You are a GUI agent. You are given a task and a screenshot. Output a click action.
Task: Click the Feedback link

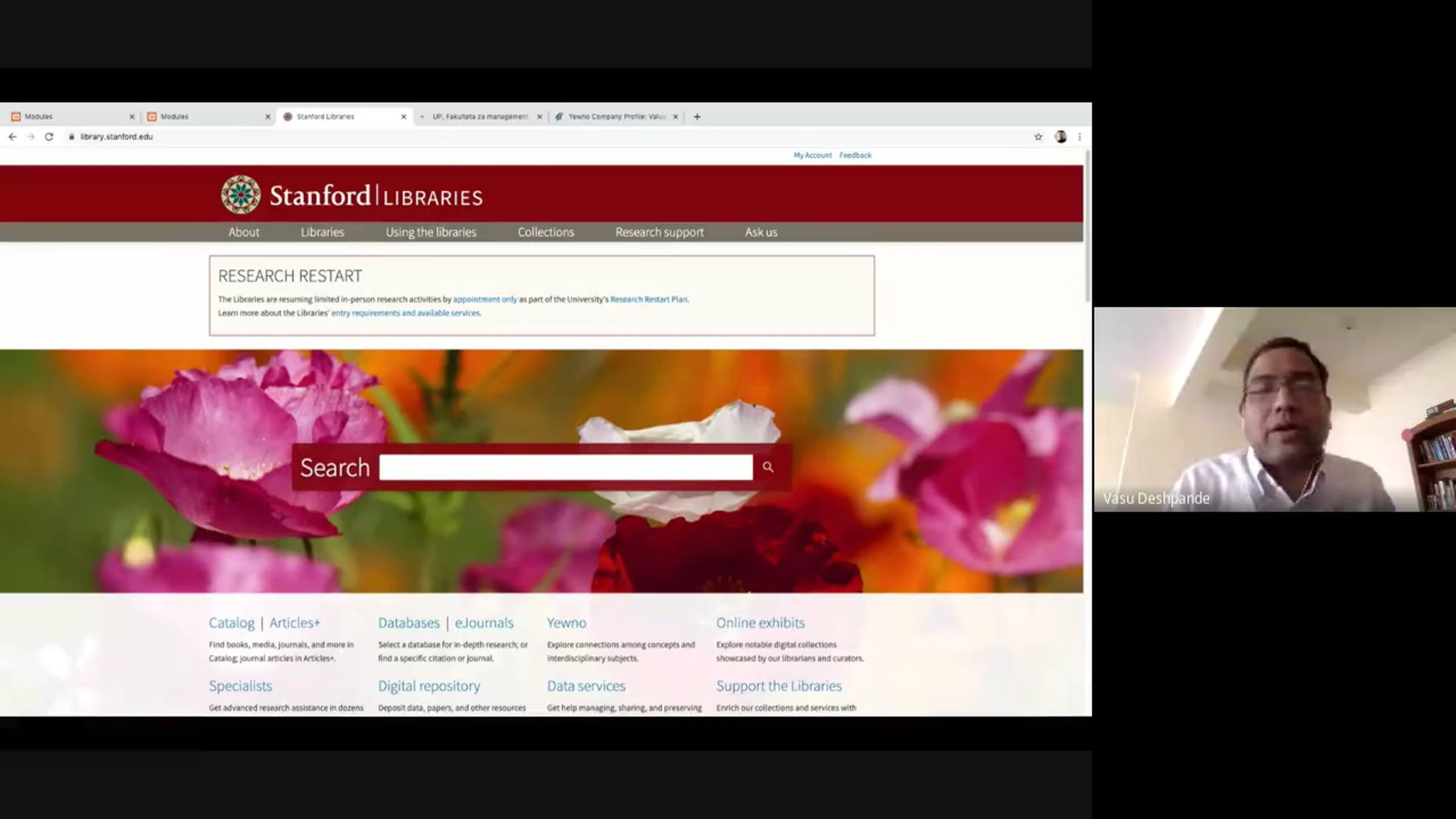[855, 155]
